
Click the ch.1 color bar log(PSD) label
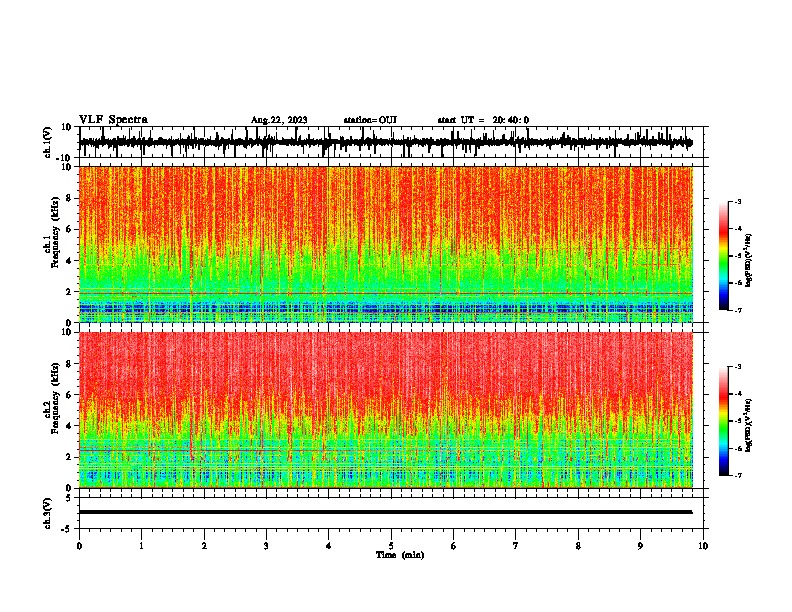coord(748,260)
